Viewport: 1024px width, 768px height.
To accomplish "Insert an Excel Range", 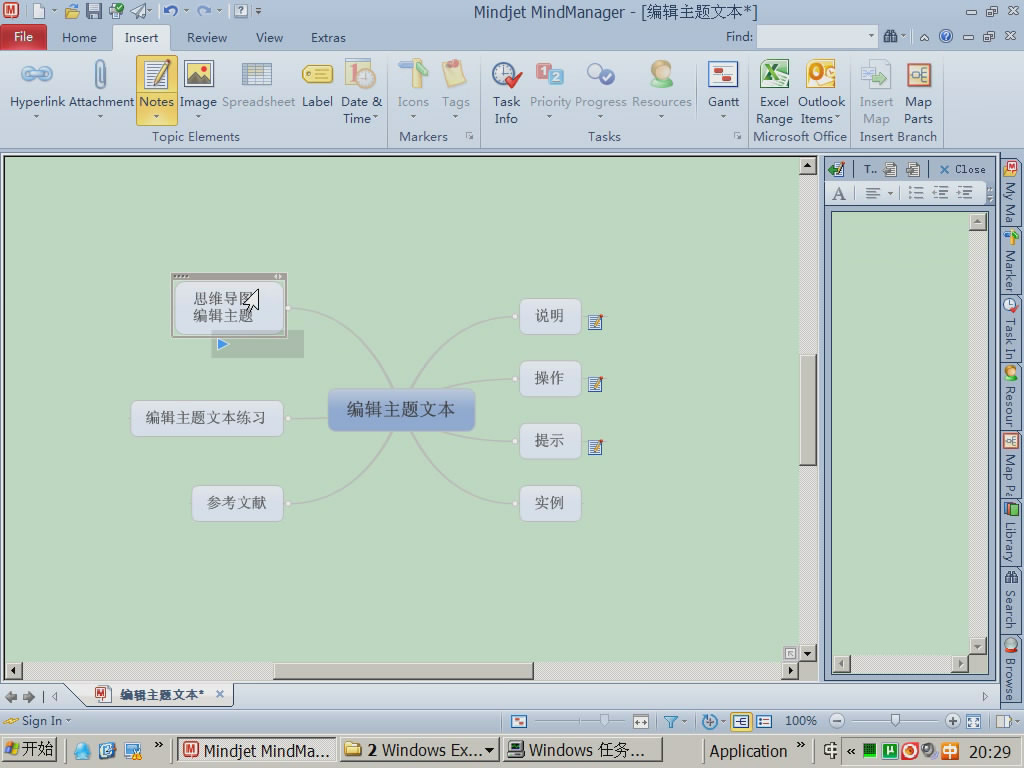I will pos(775,92).
